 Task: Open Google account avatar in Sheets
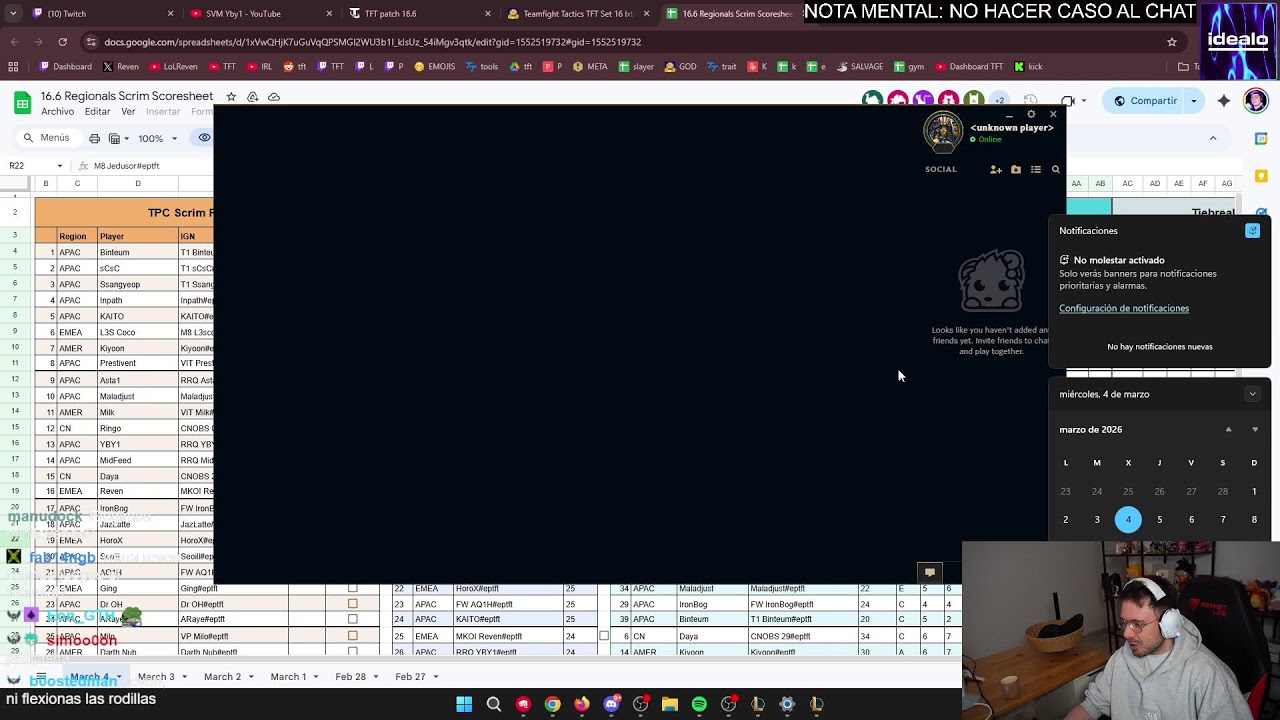1256,101
